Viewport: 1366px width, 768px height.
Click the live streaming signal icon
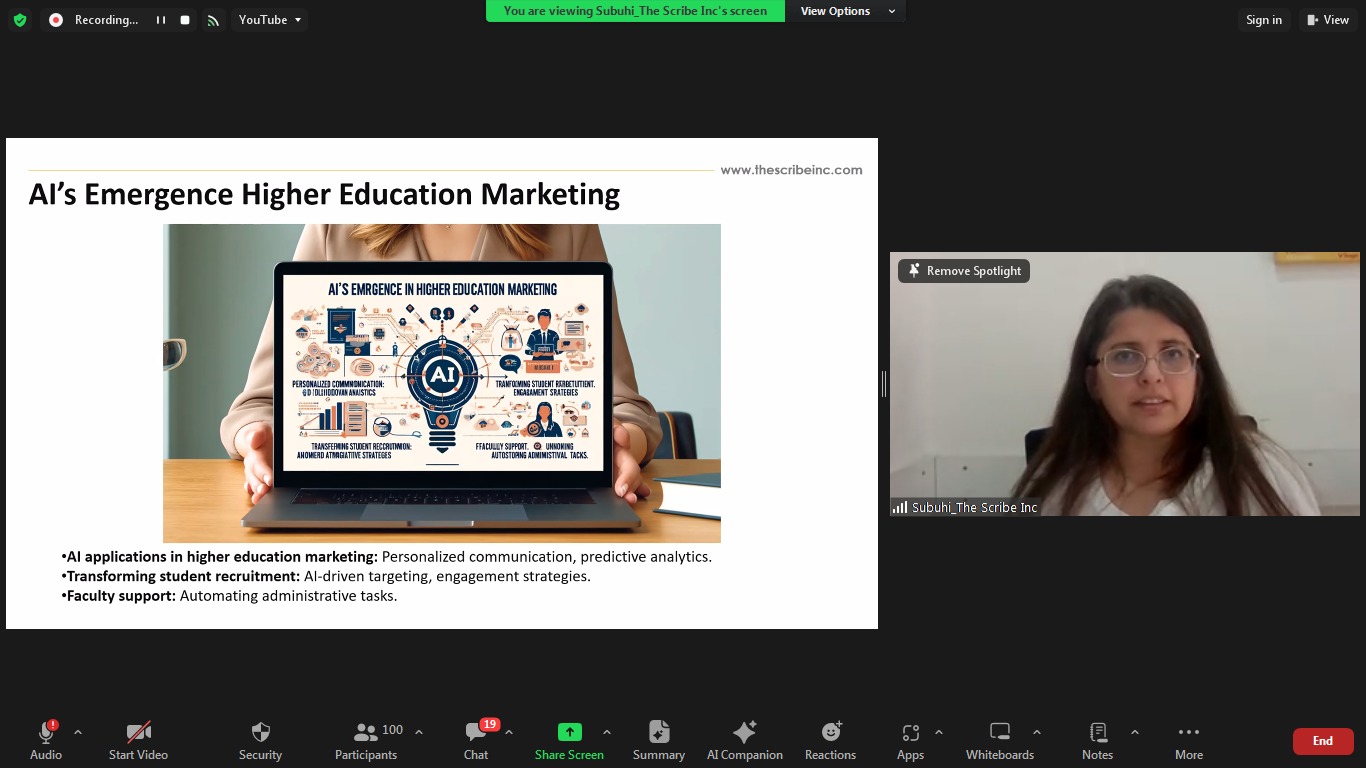tap(213, 20)
